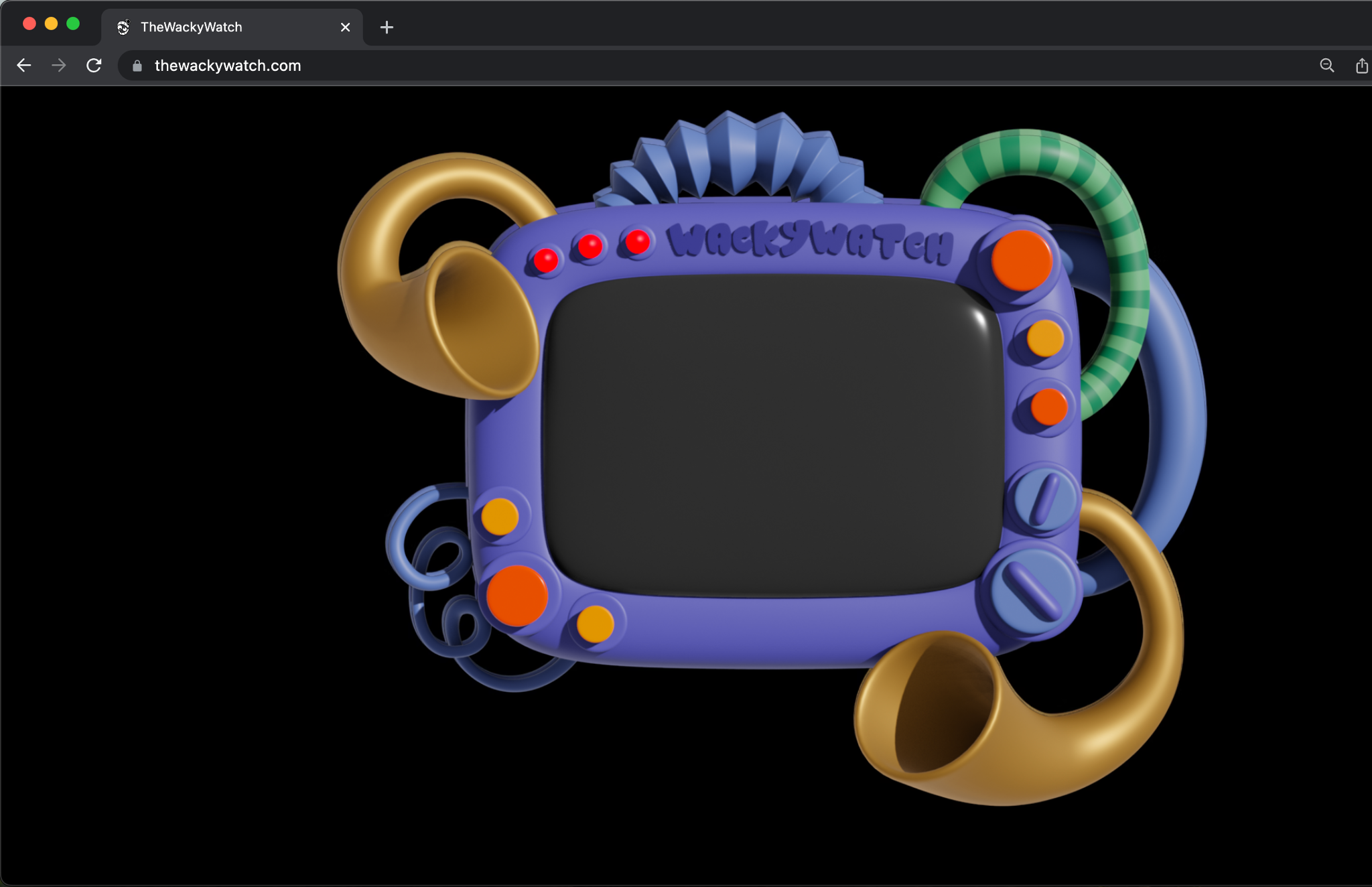Click the browser back arrow
The width and height of the screenshot is (1372, 887).
pos(24,66)
